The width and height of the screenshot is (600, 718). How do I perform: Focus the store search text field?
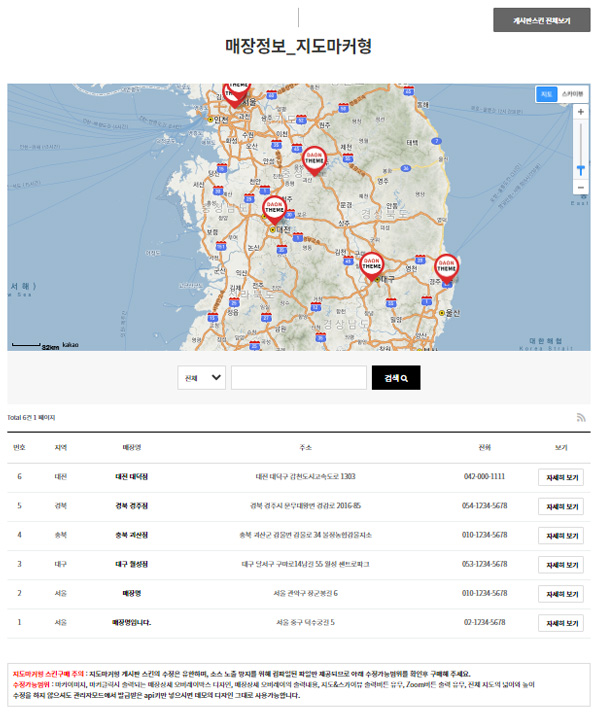click(x=298, y=378)
